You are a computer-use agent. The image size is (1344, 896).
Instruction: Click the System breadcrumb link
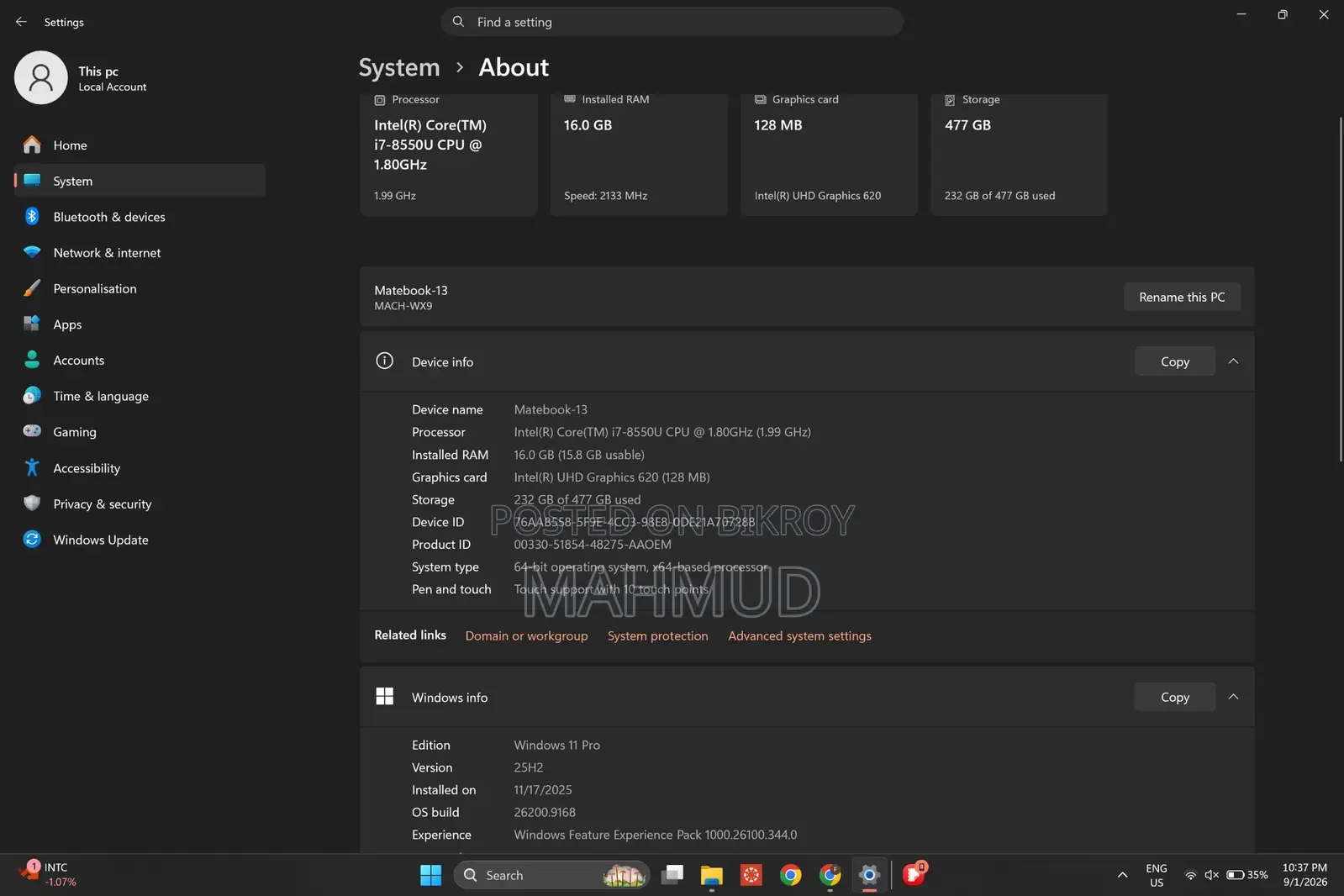click(x=399, y=67)
